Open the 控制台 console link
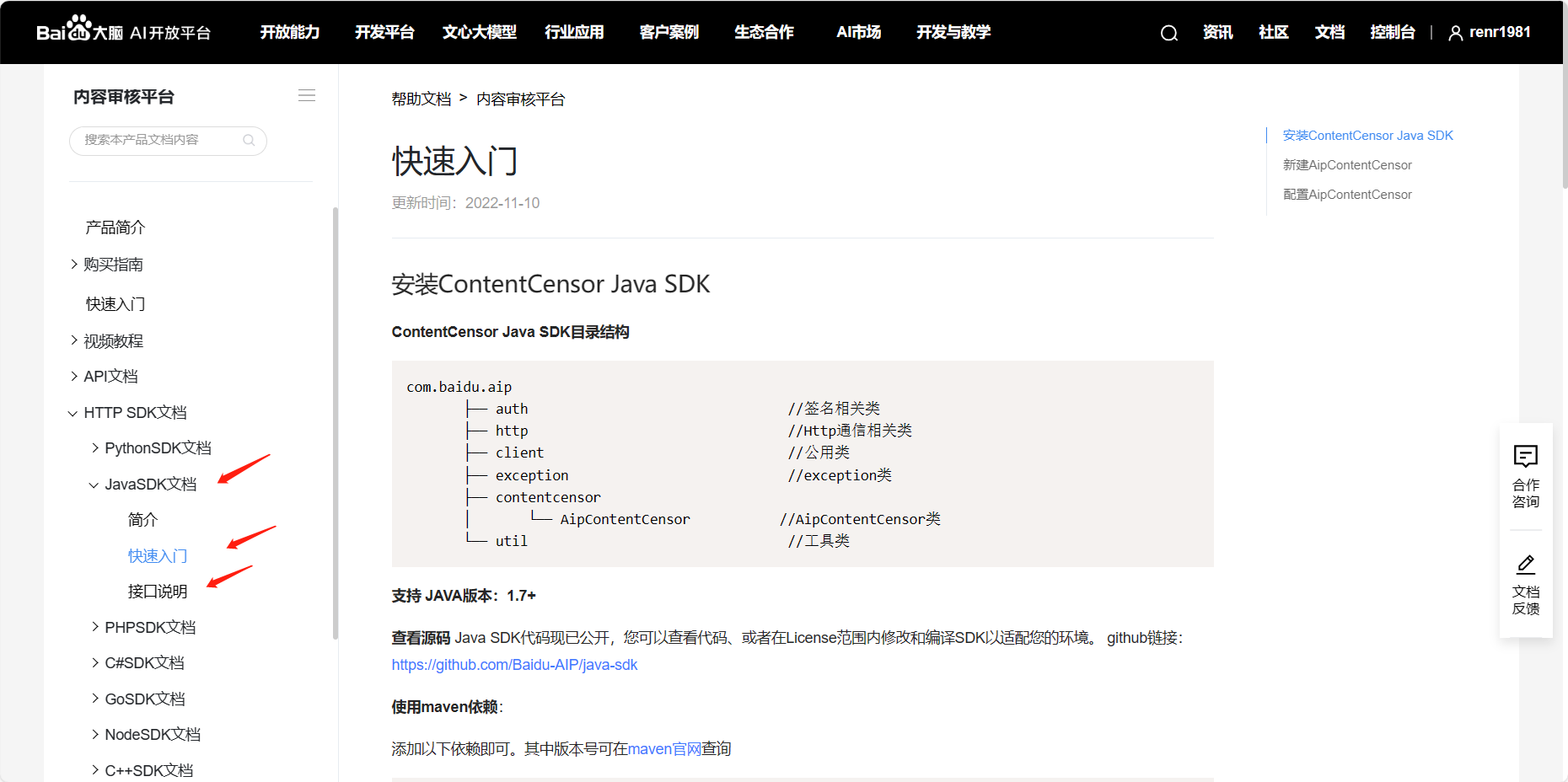The height and width of the screenshot is (782, 1568). (1393, 32)
